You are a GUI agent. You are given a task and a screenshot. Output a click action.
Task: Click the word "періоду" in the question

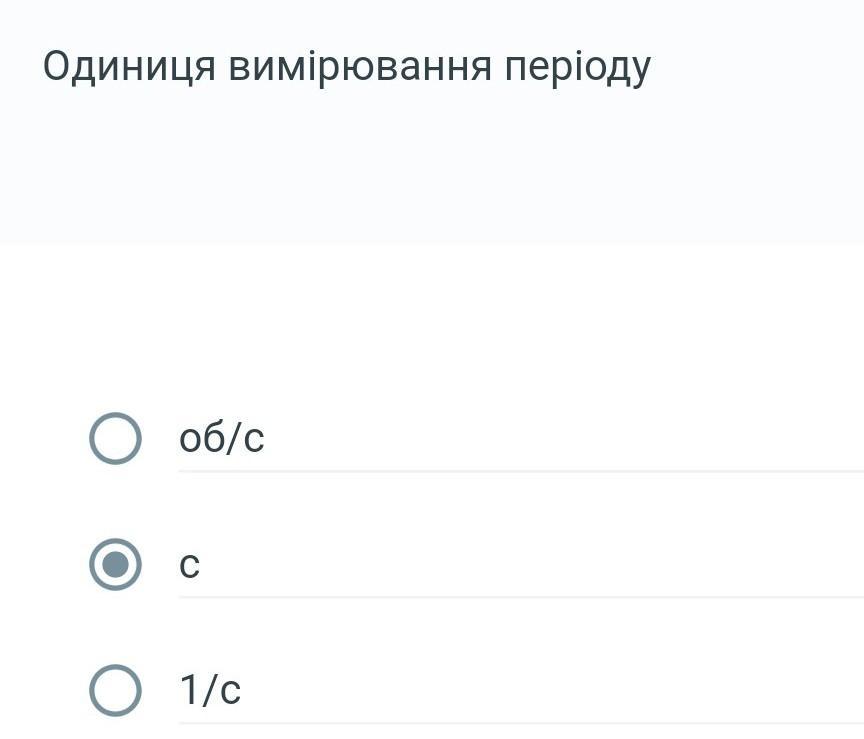click(x=577, y=66)
